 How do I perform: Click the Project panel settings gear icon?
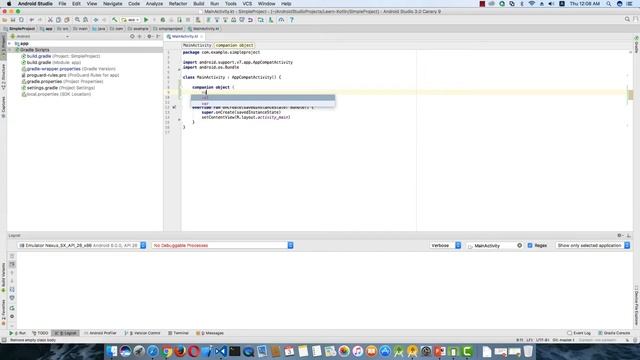pyautogui.click(x=149, y=36)
